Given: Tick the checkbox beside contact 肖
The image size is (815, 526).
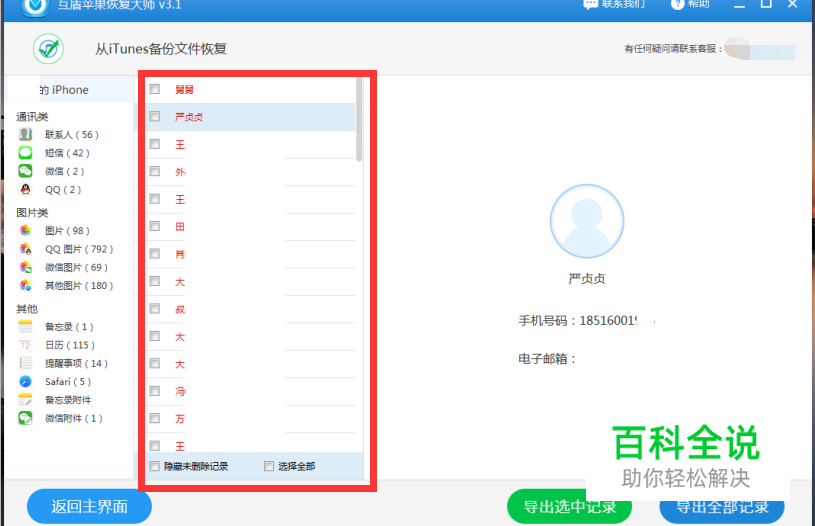Looking at the screenshot, I should [x=154, y=254].
